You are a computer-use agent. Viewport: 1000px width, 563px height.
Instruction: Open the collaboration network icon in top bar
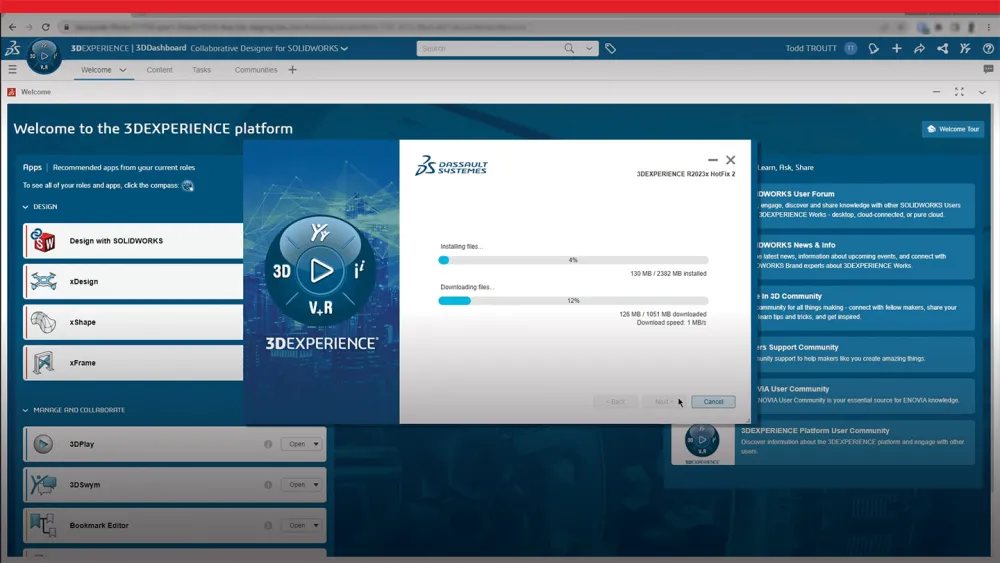(942, 48)
